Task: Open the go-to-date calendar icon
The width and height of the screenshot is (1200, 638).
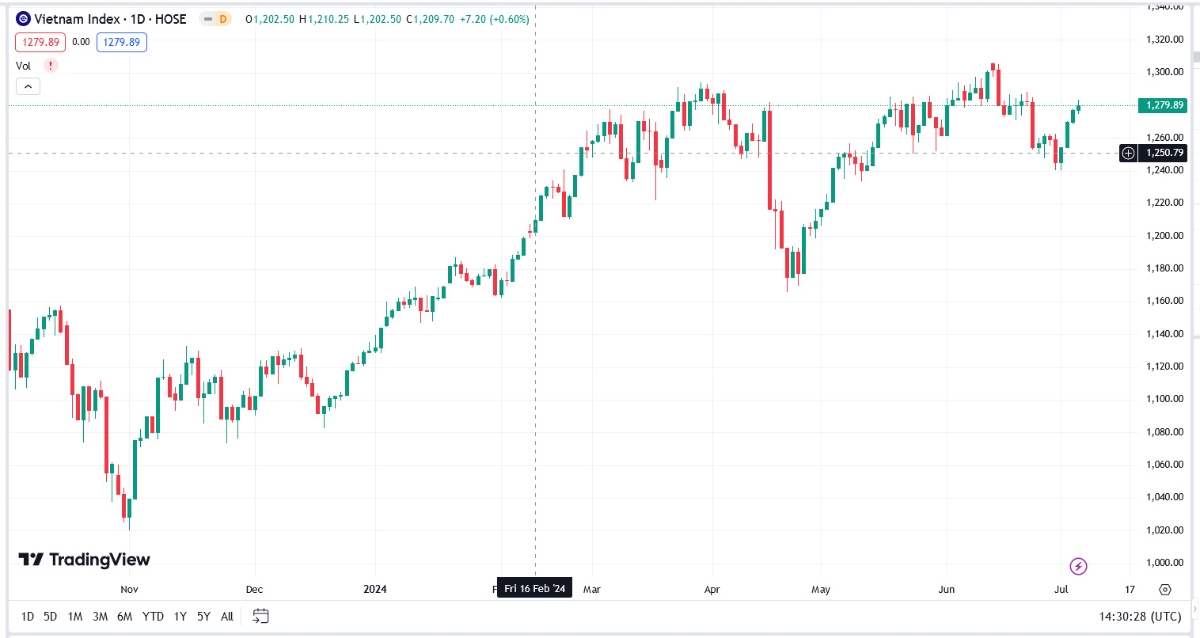Action: point(261,616)
